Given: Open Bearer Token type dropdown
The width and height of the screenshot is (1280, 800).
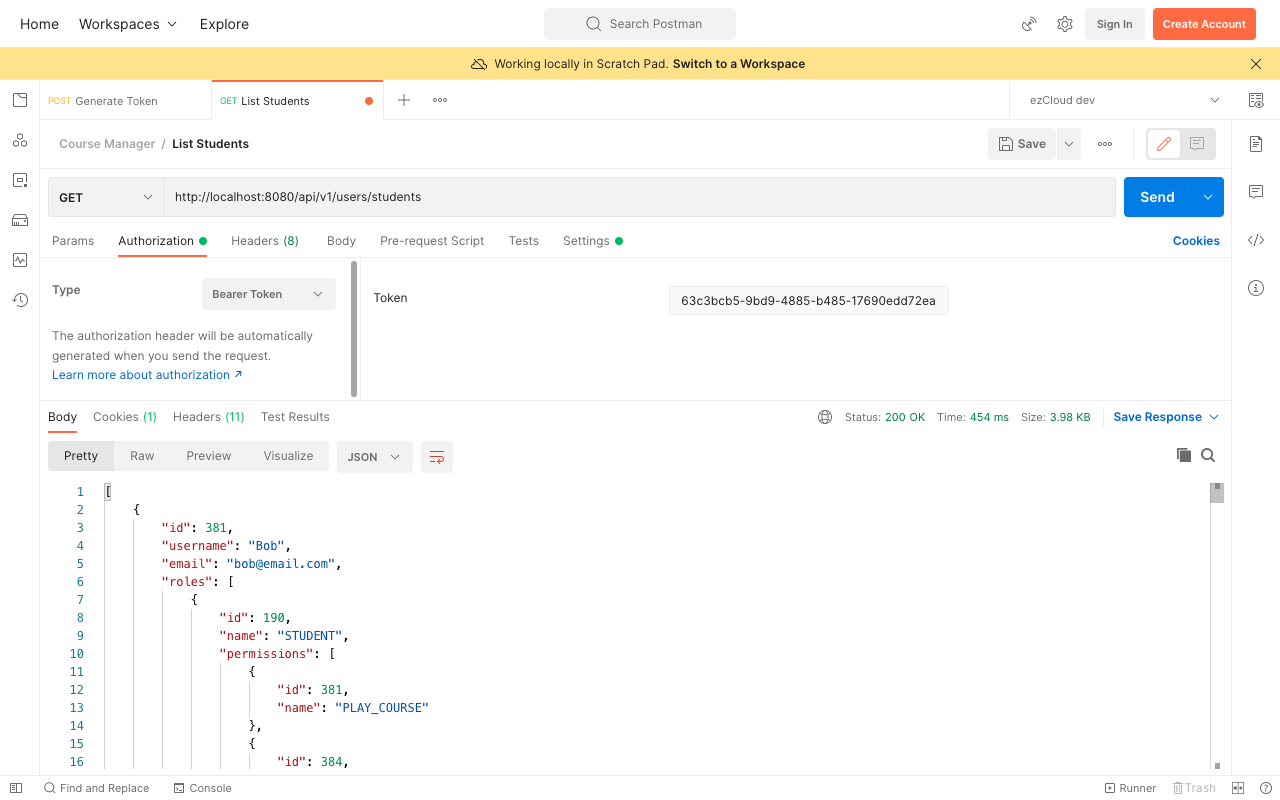Looking at the screenshot, I should tap(268, 294).
